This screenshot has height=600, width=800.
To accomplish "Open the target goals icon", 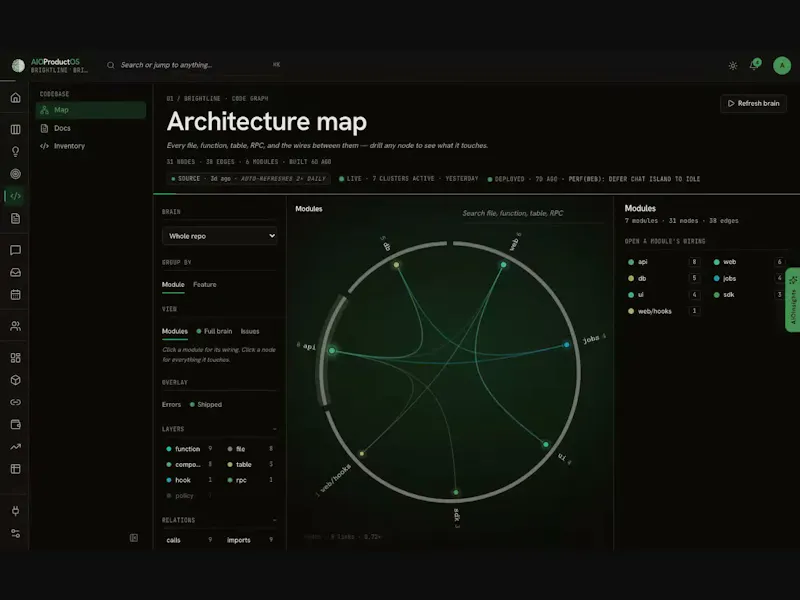I will (x=15, y=174).
